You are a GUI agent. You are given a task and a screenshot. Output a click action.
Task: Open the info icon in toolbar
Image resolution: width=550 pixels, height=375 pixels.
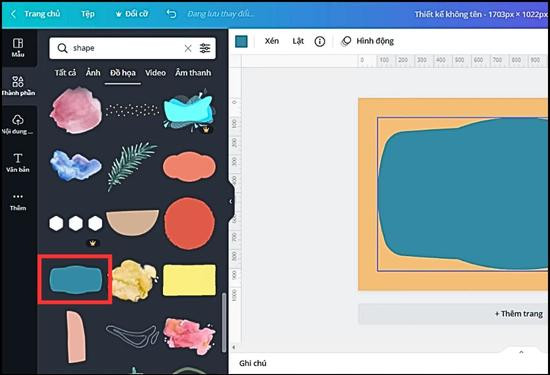click(320, 41)
